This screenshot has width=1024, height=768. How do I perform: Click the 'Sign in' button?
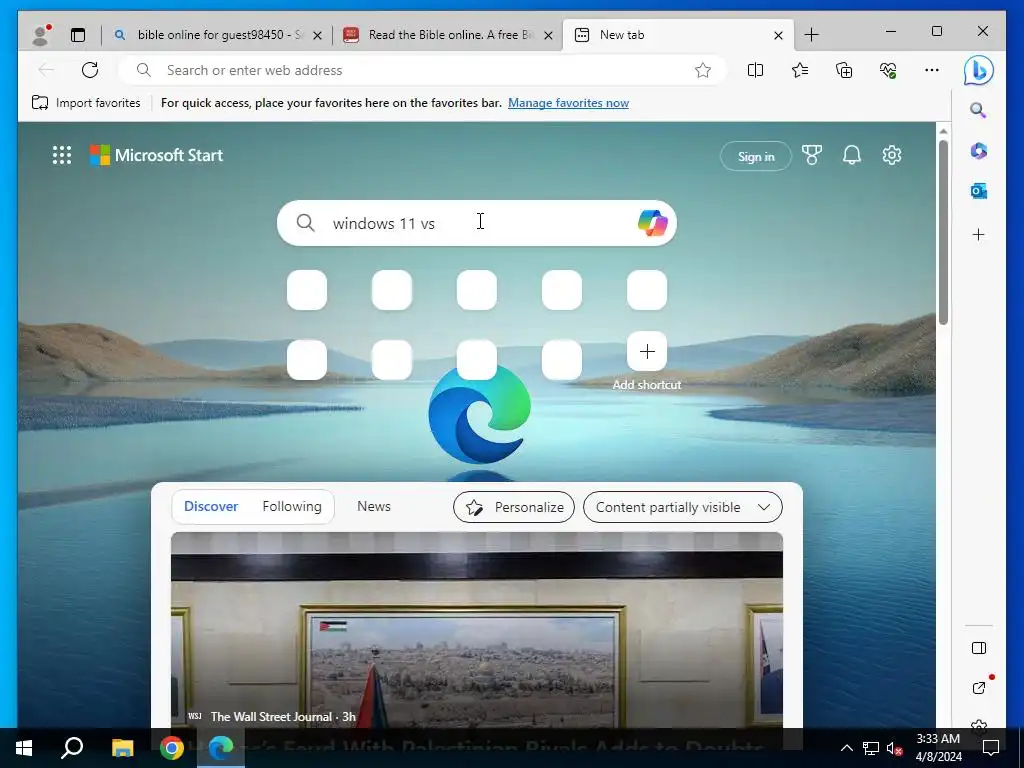[x=756, y=156]
